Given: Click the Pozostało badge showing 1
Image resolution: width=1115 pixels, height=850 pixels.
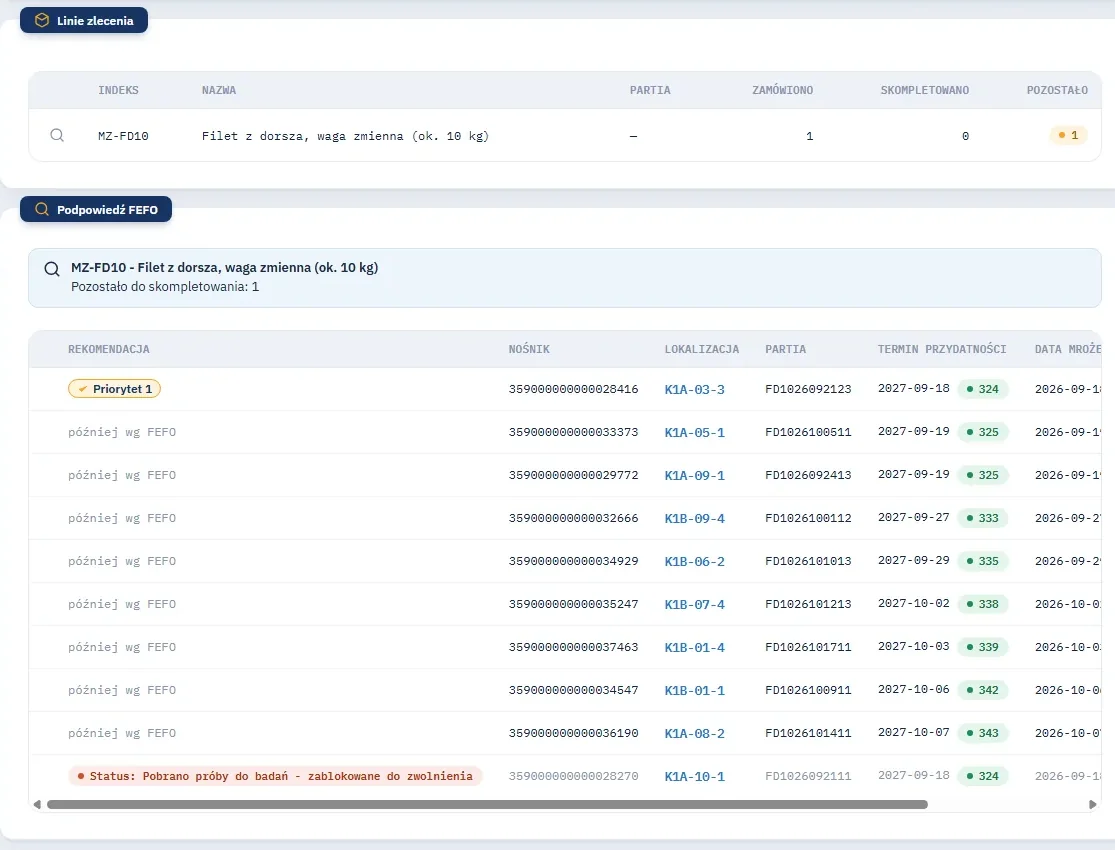Looking at the screenshot, I should coord(1068,135).
